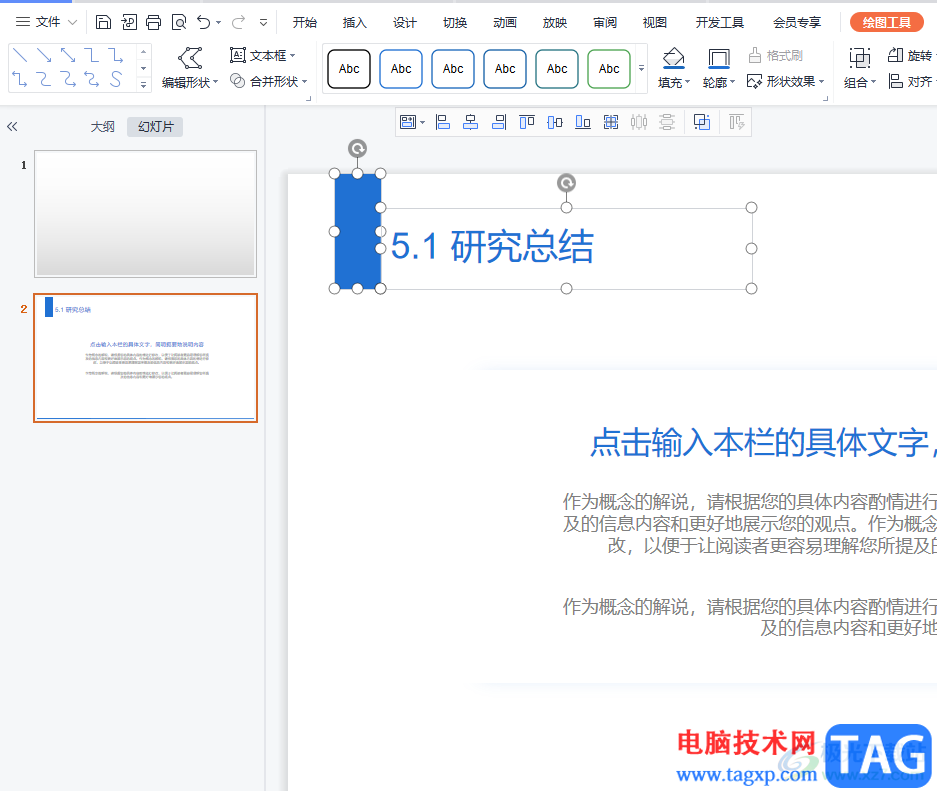Open Print Preview icon
This screenshot has width=937, height=791.
point(179,23)
